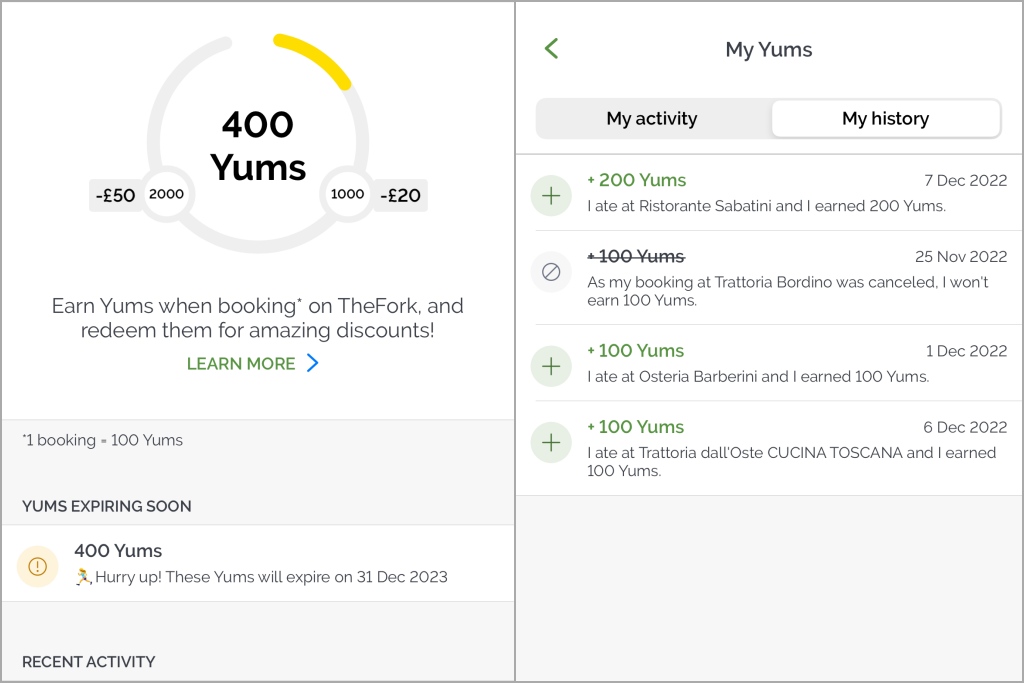This screenshot has height=683, width=1024.
Task: Click the -£20 discount label
Action: tap(400, 195)
